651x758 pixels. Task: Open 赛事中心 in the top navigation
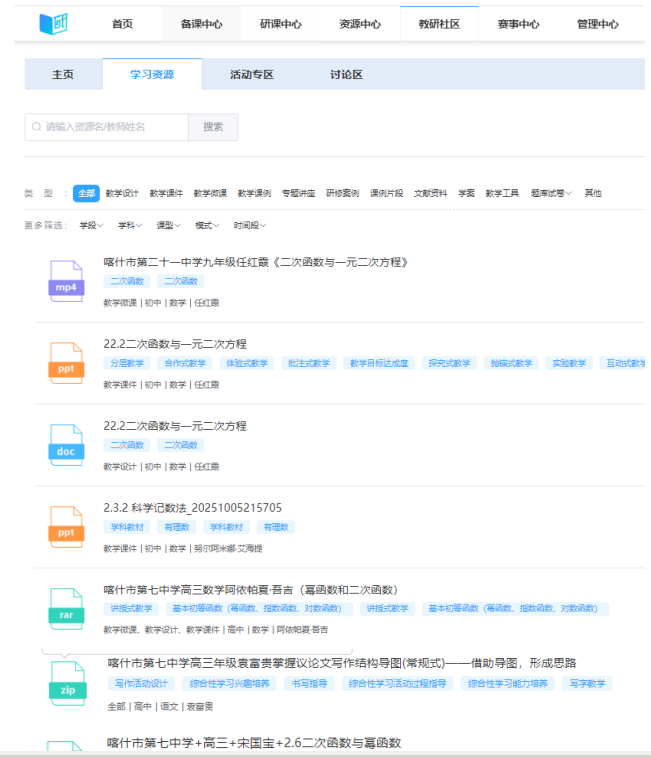pyautogui.click(x=519, y=24)
